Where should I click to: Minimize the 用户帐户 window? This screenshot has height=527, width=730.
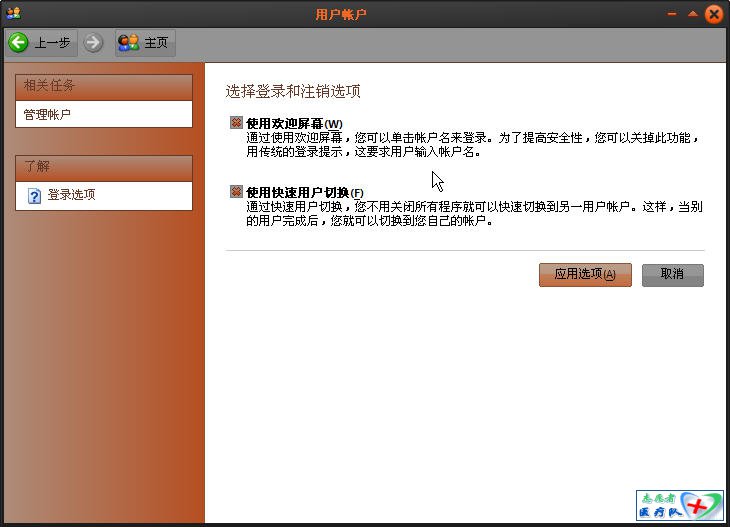pos(672,14)
